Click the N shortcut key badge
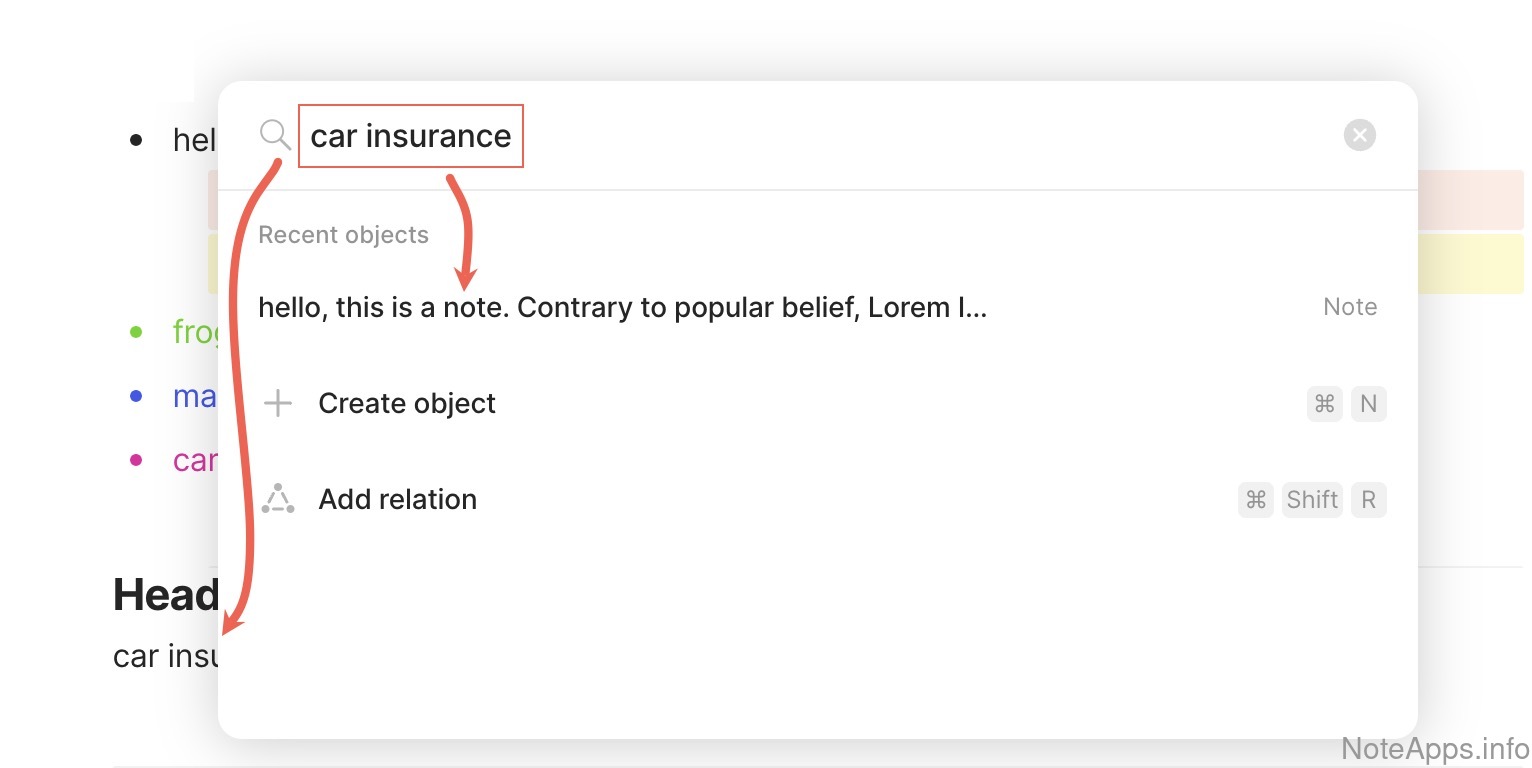 coord(1369,404)
